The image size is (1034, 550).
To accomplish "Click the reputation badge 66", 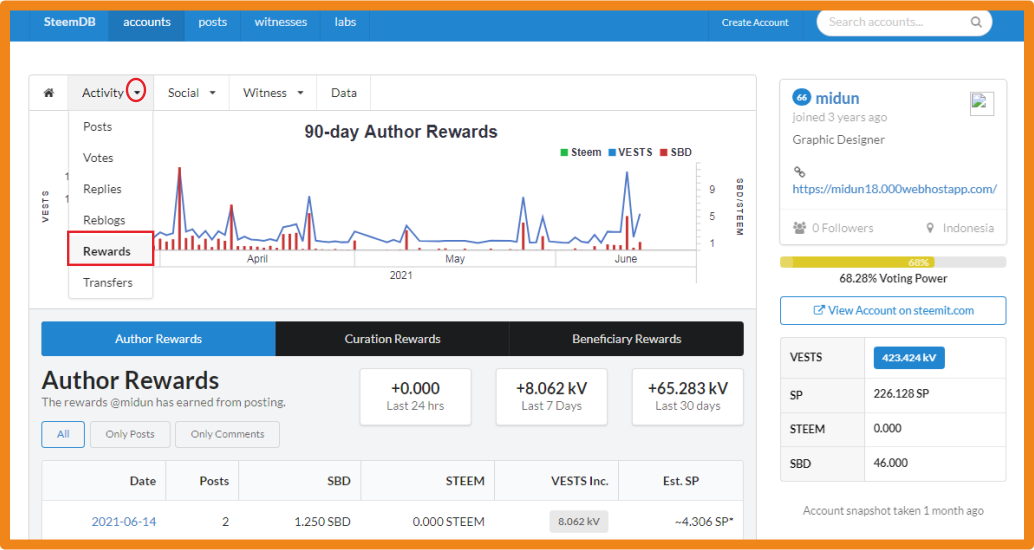I will pos(801,98).
